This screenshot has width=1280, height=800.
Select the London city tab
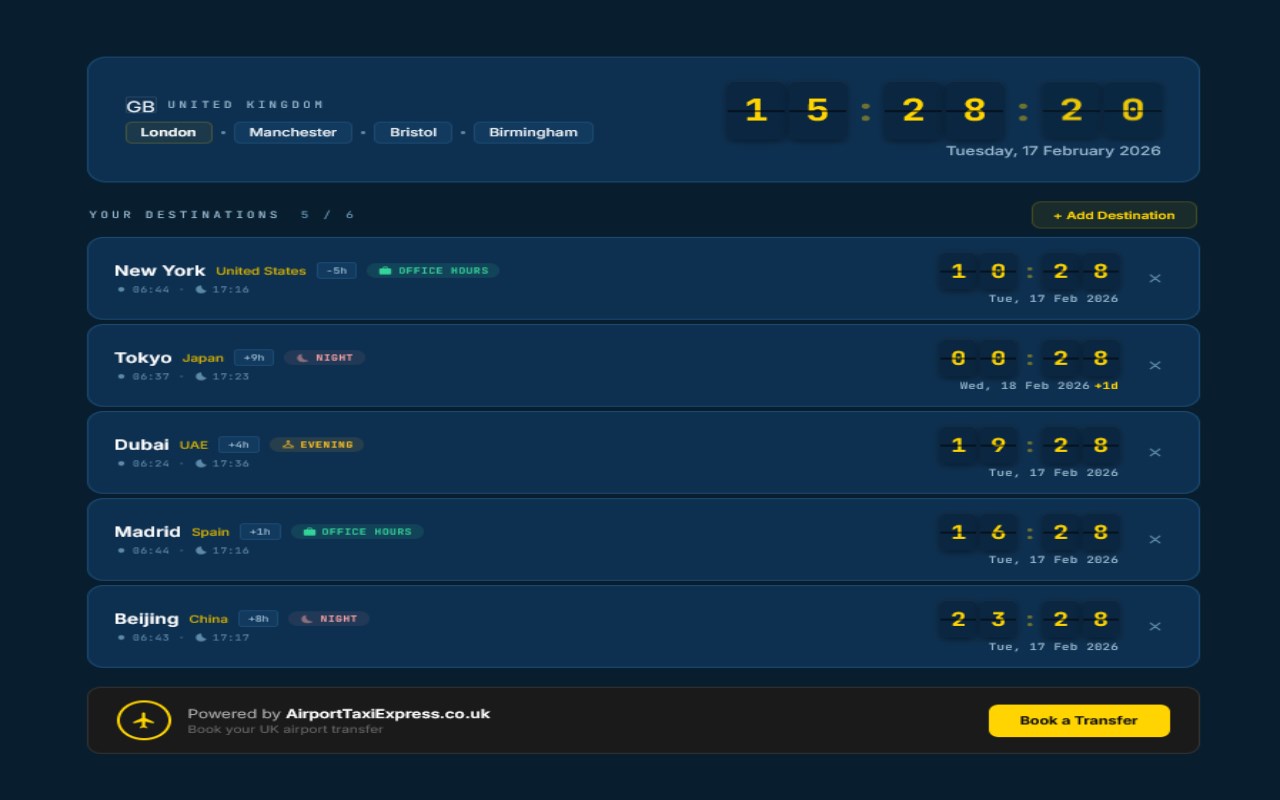(x=169, y=132)
